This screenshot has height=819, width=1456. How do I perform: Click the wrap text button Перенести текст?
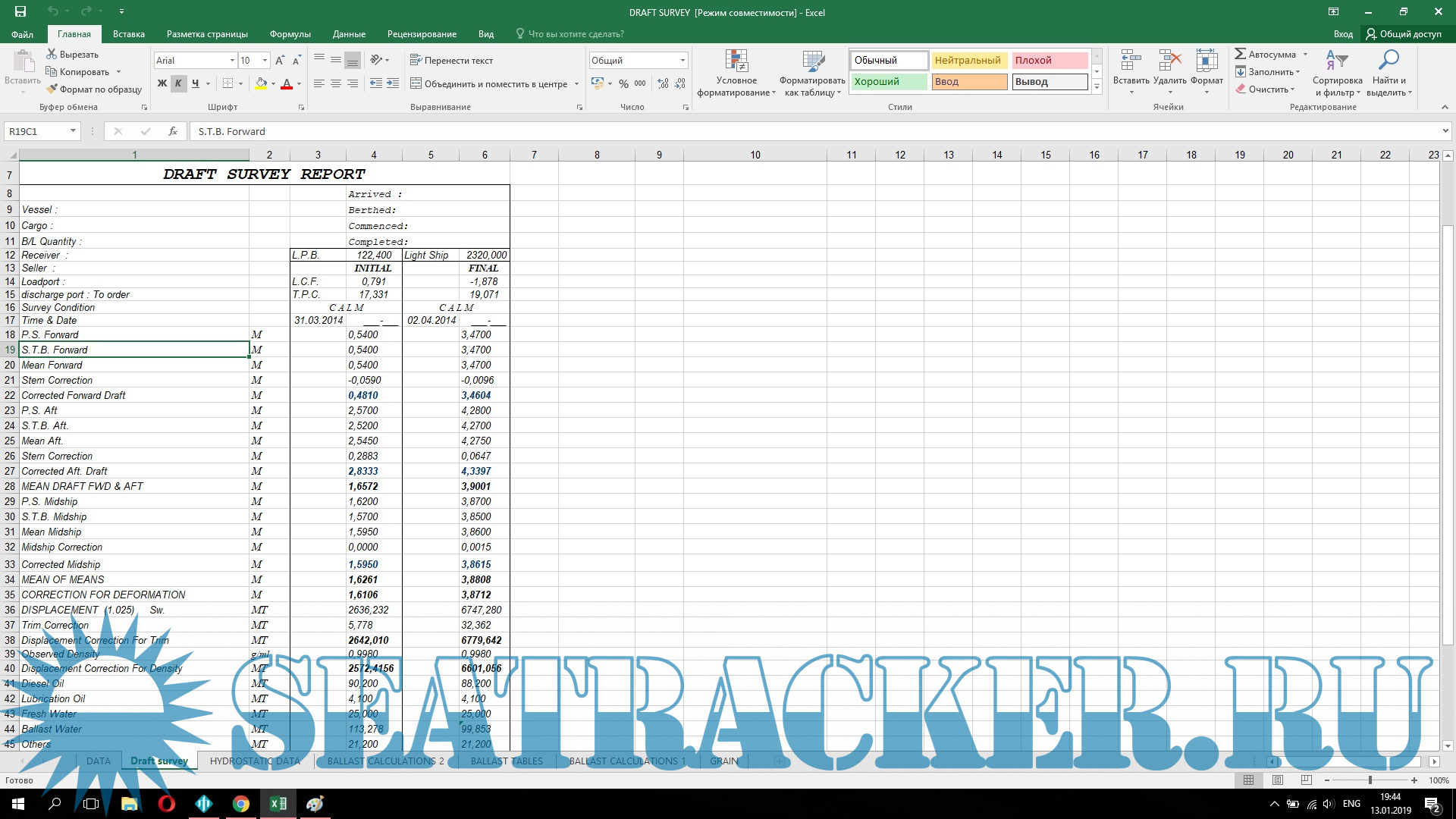click(x=451, y=60)
